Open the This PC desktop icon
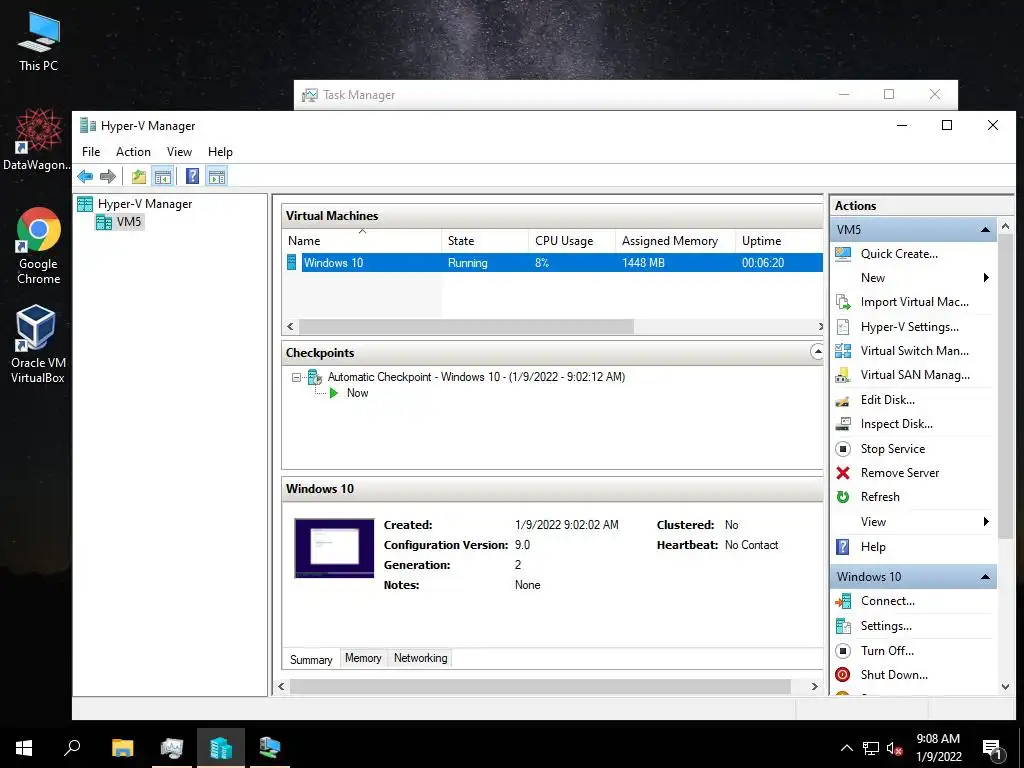 (x=39, y=42)
